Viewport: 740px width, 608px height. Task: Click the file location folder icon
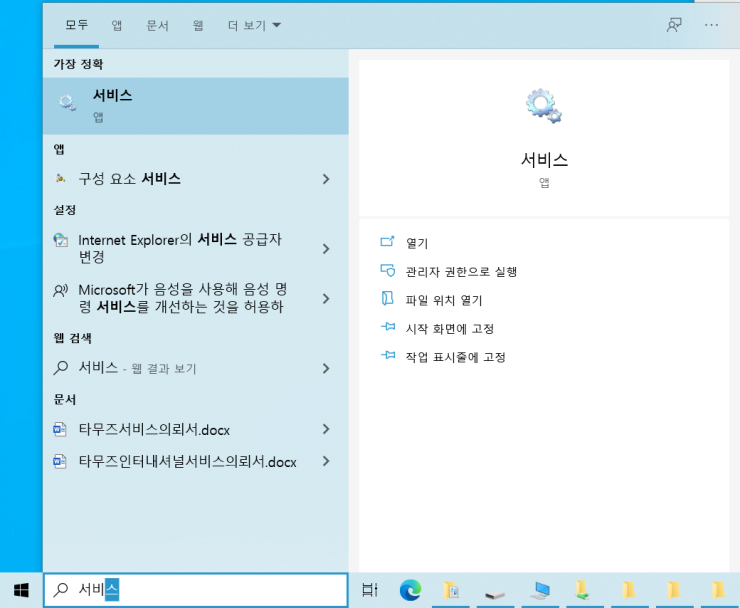(387, 298)
